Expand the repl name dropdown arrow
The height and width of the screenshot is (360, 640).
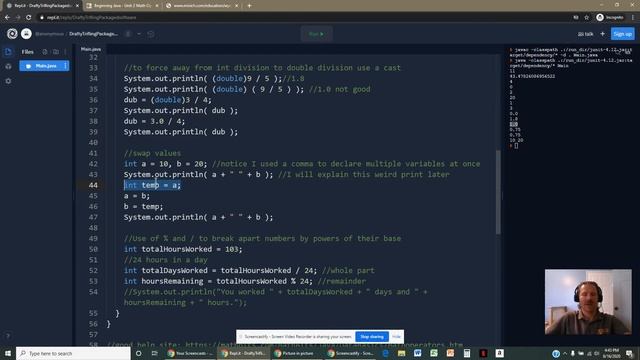point(139,34)
